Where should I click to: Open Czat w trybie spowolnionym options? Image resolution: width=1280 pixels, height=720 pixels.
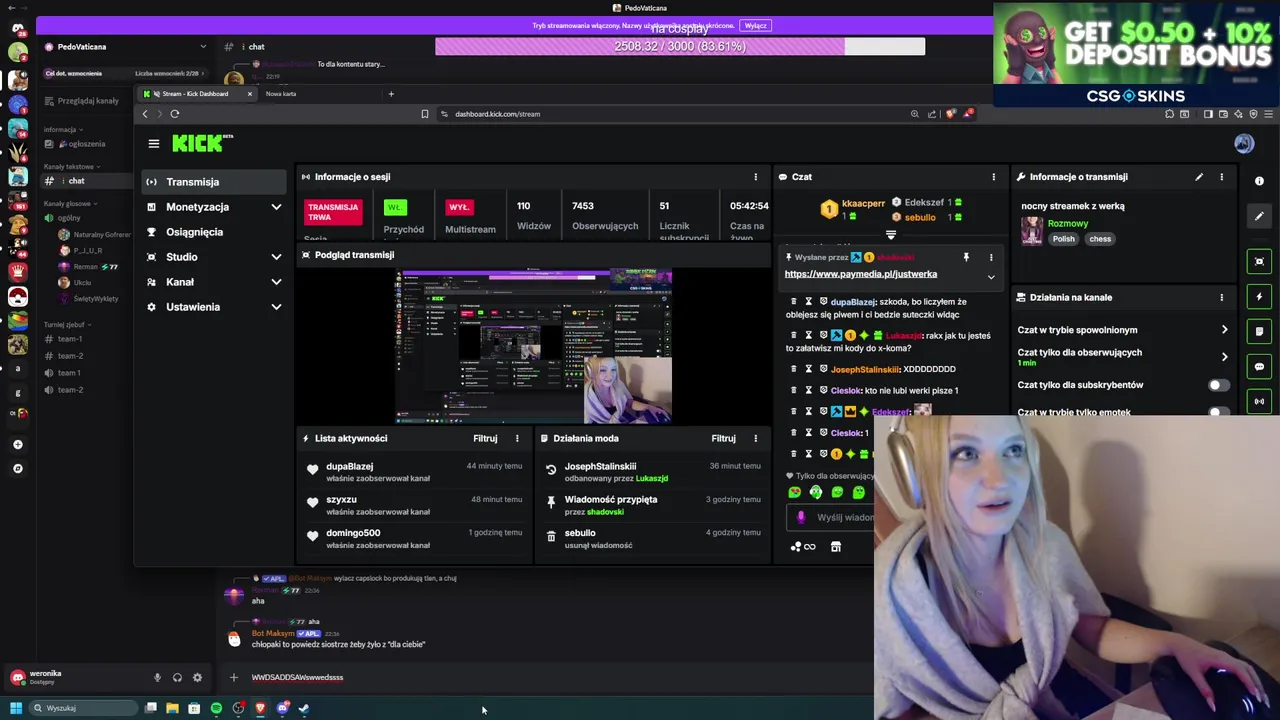tap(1224, 330)
